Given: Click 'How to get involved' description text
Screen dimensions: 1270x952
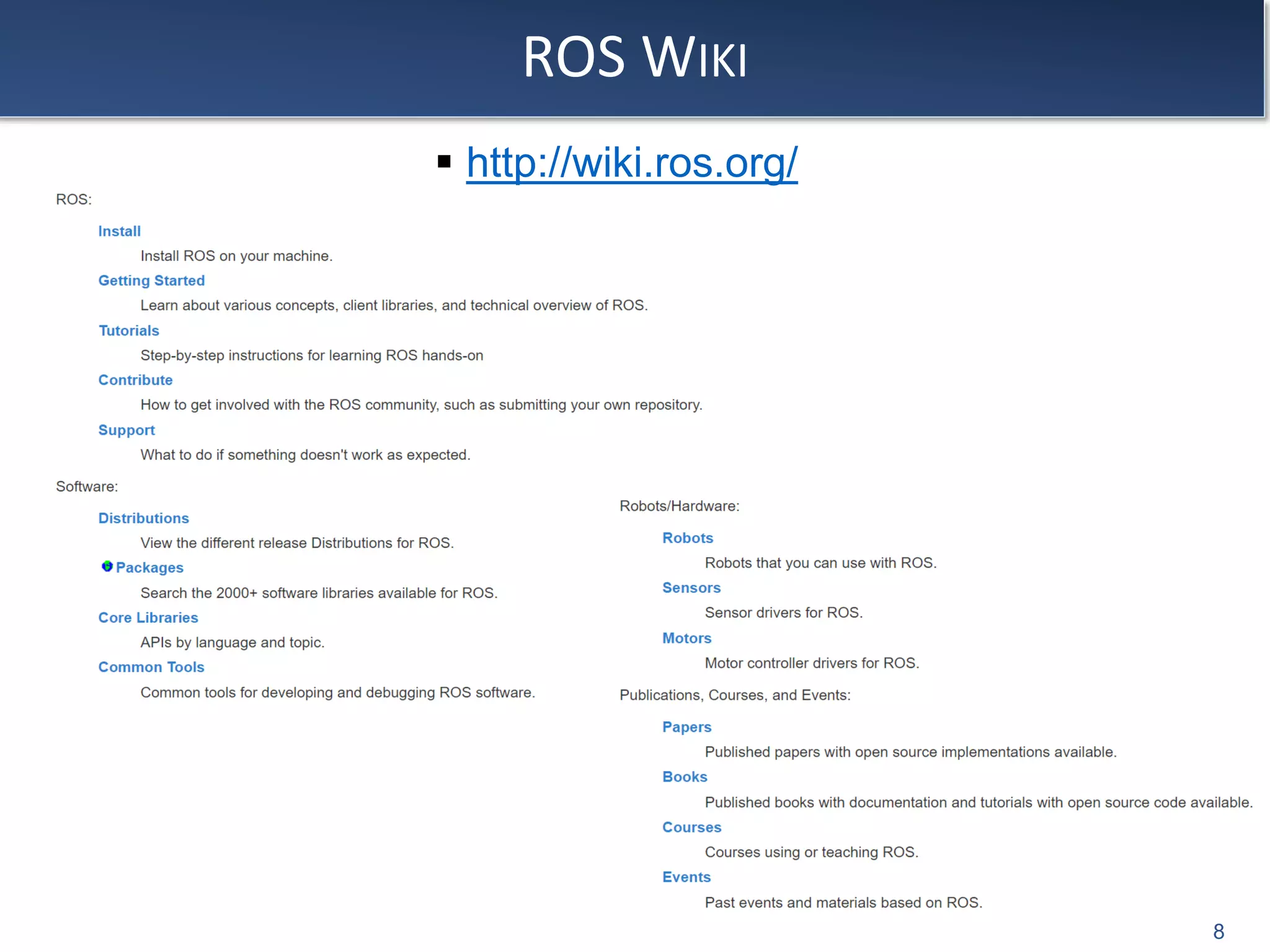Looking at the screenshot, I should (x=421, y=405).
